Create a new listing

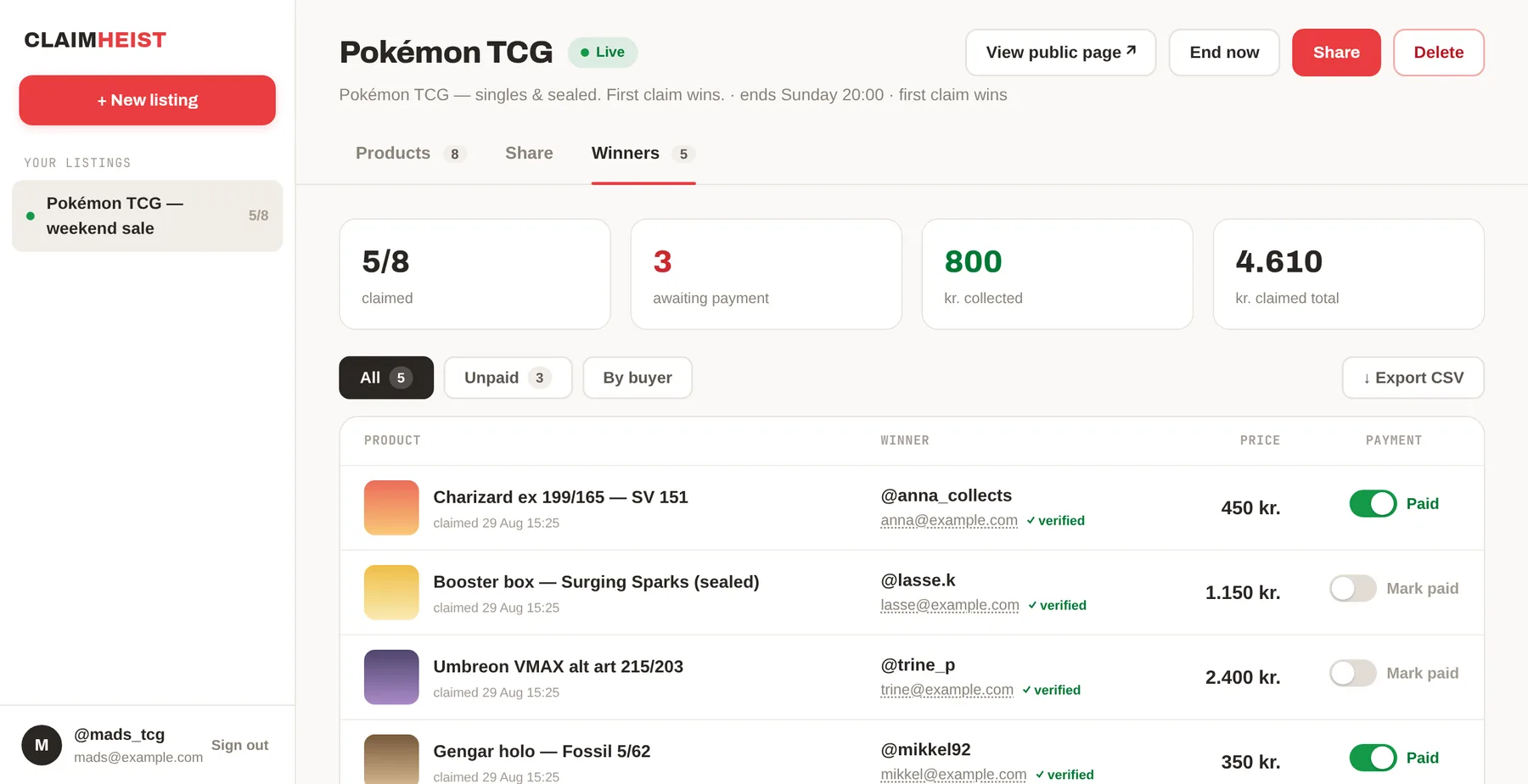[148, 100]
